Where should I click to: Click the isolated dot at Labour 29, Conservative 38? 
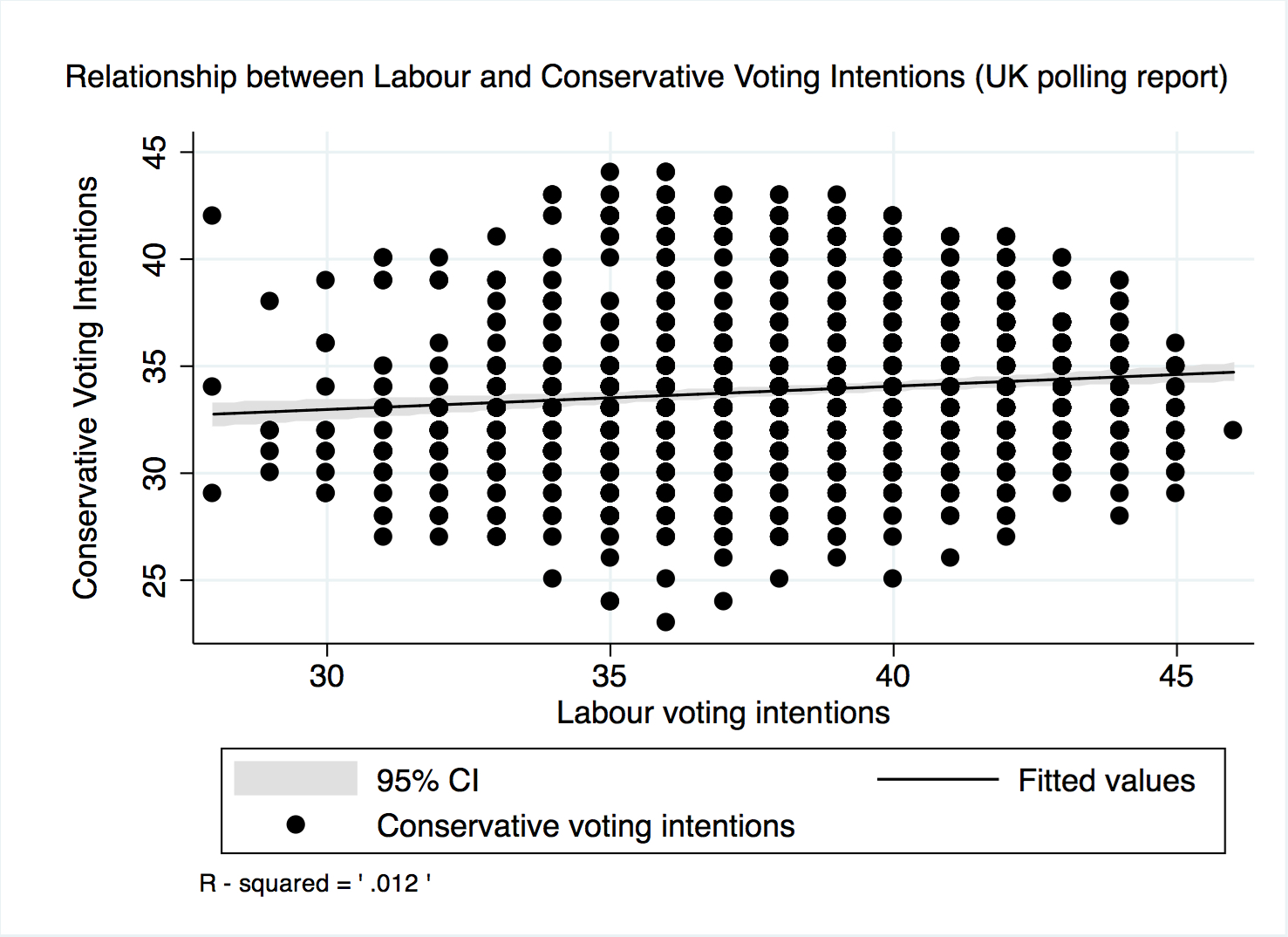[x=269, y=301]
